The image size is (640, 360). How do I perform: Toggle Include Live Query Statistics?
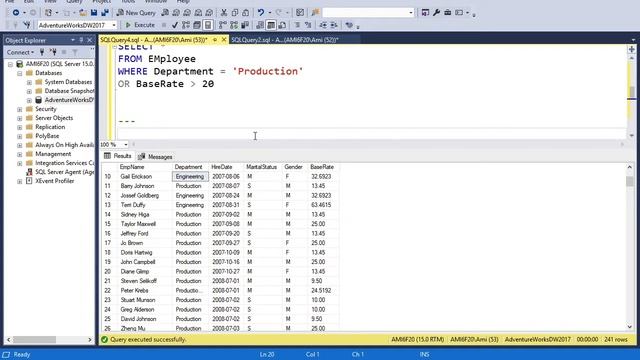pyautogui.click(x=234, y=25)
